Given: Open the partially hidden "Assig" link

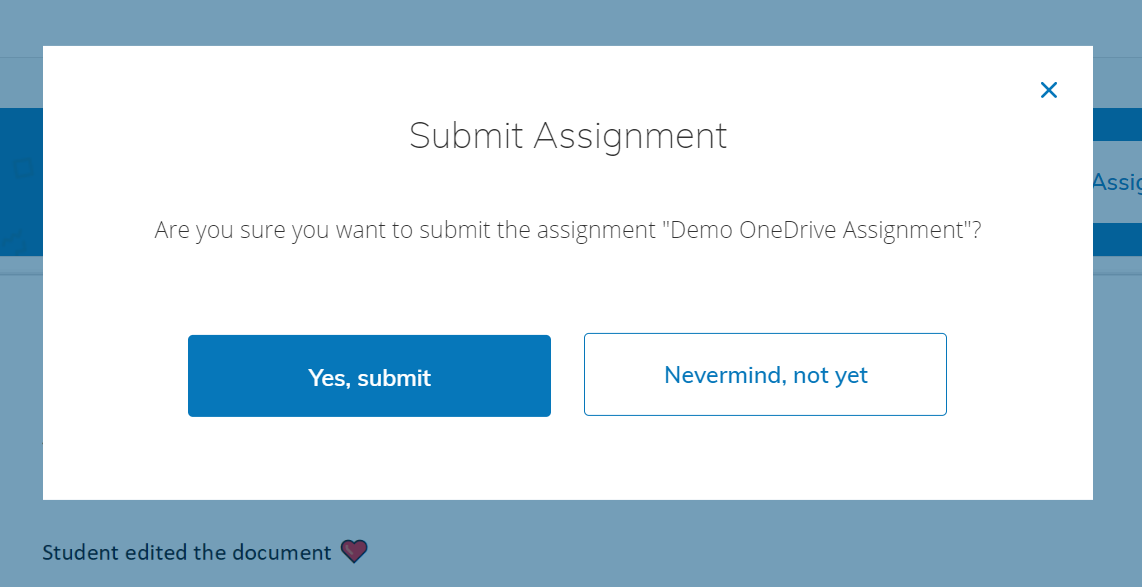Looking at the screenshot, I should pyautogui.click(x=1116, y=182).
